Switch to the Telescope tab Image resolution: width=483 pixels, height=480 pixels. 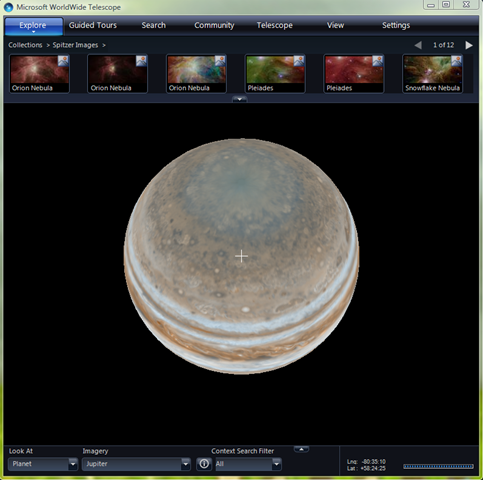pos(275,25)
